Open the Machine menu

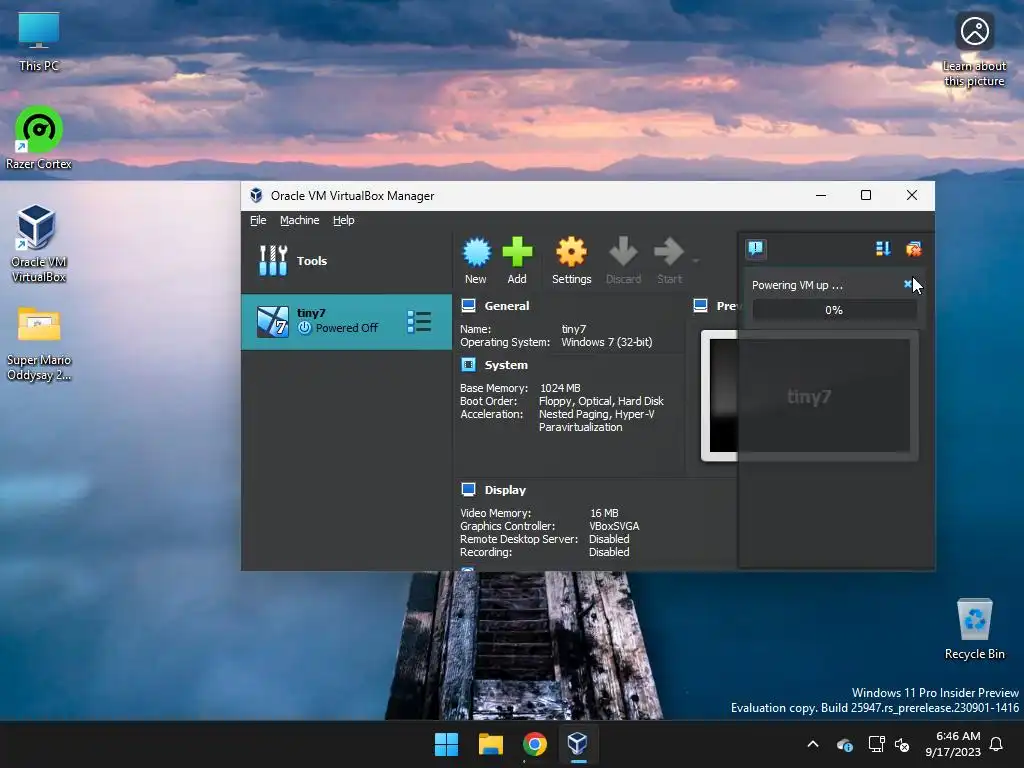[x=300, y=220]
